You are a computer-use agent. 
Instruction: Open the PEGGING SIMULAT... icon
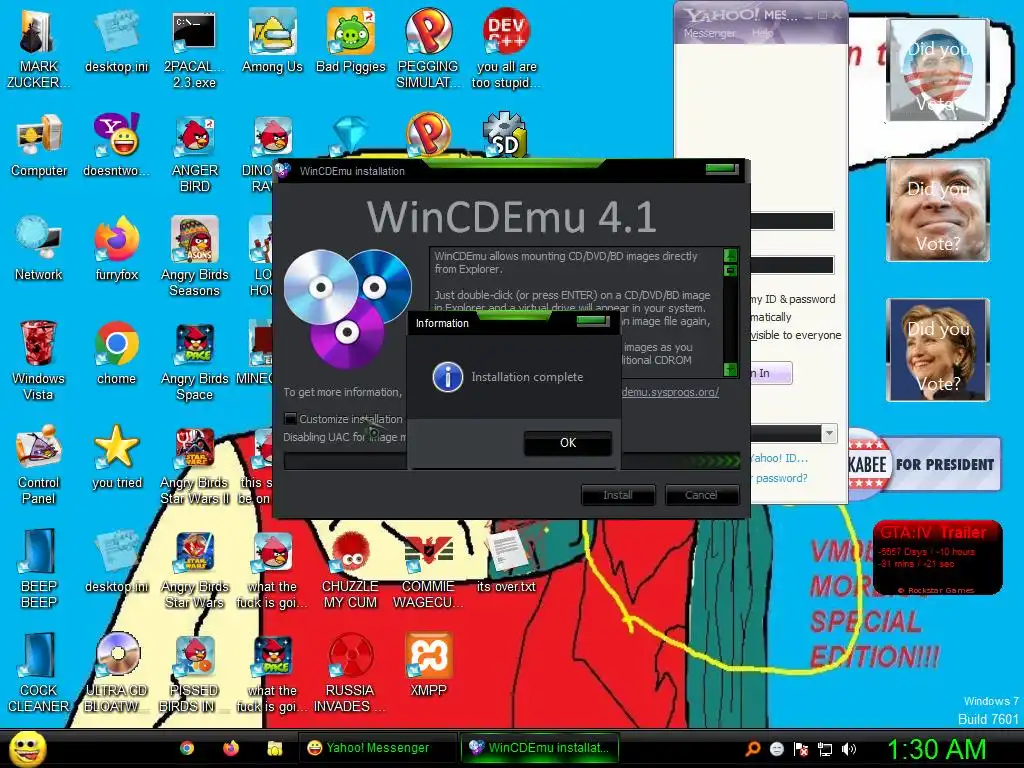[x=428, y=47]
